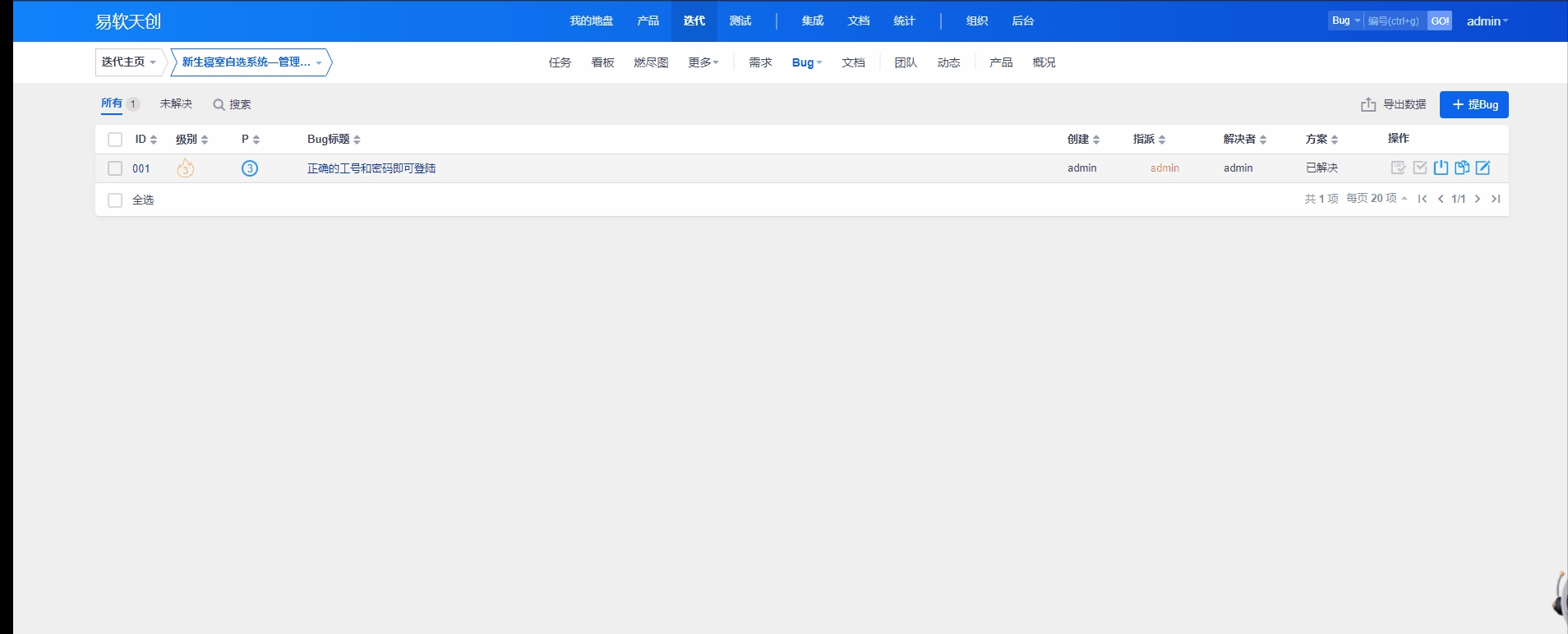Click the magnifier search icon
Screen dimensions: 1568x634
click(x=219, y=104)
